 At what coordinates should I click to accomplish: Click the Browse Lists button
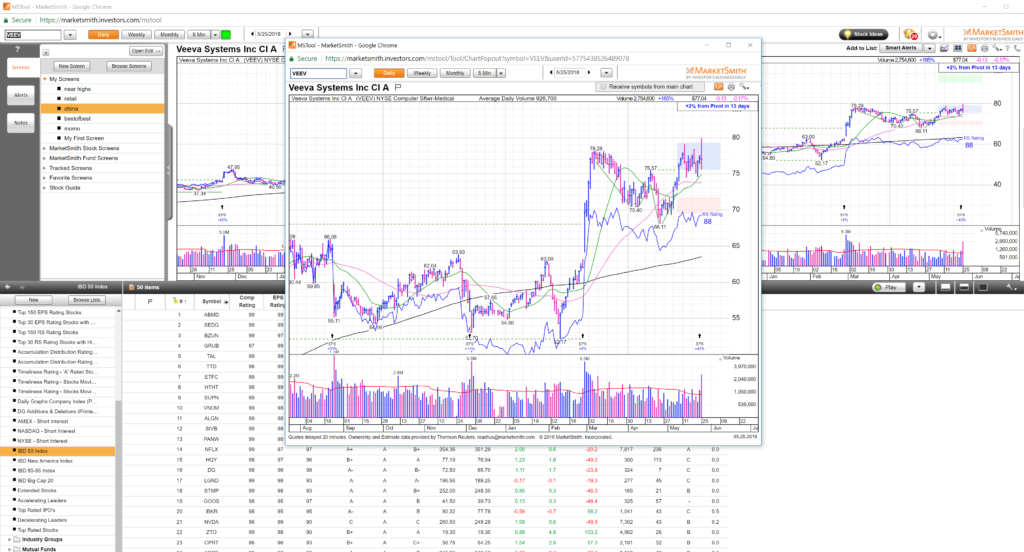(86, 300)
